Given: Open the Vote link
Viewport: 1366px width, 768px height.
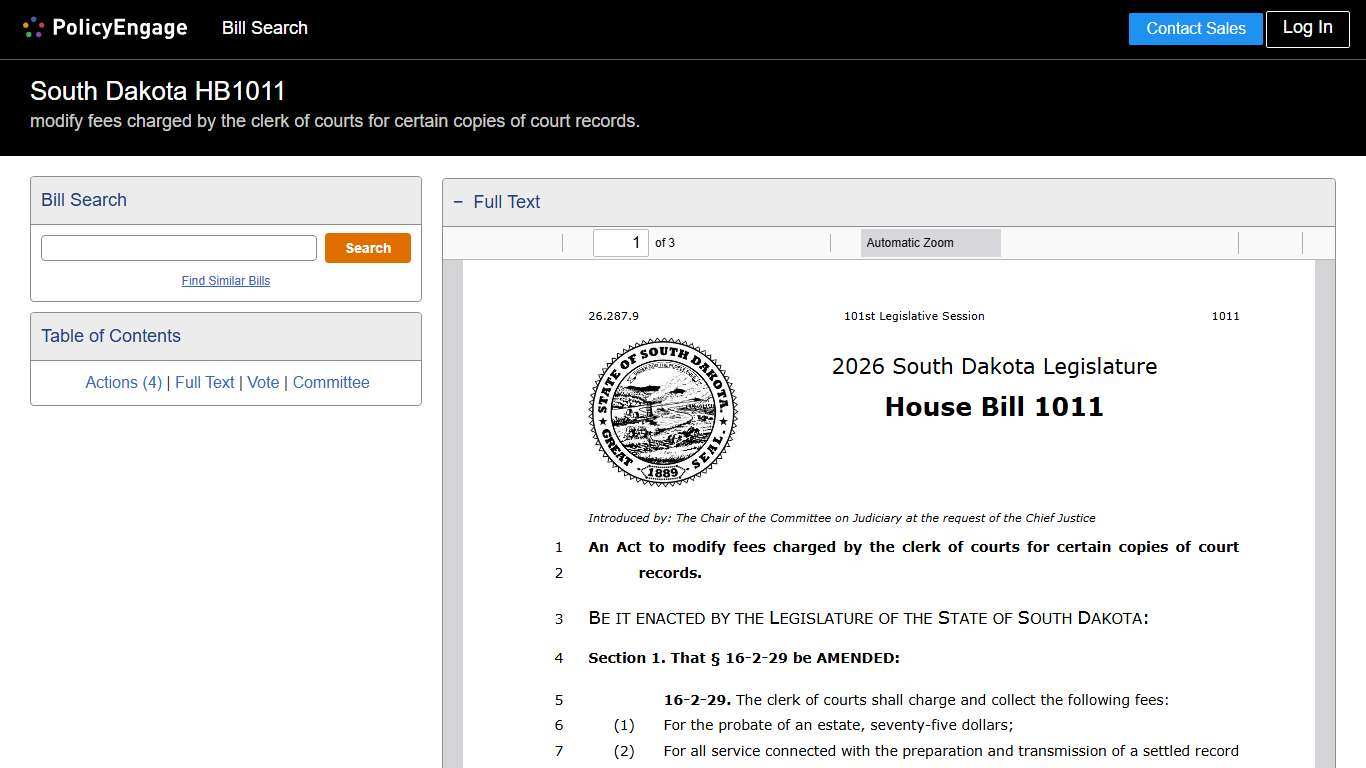Looking at the screenshot, I should point(263,382).
